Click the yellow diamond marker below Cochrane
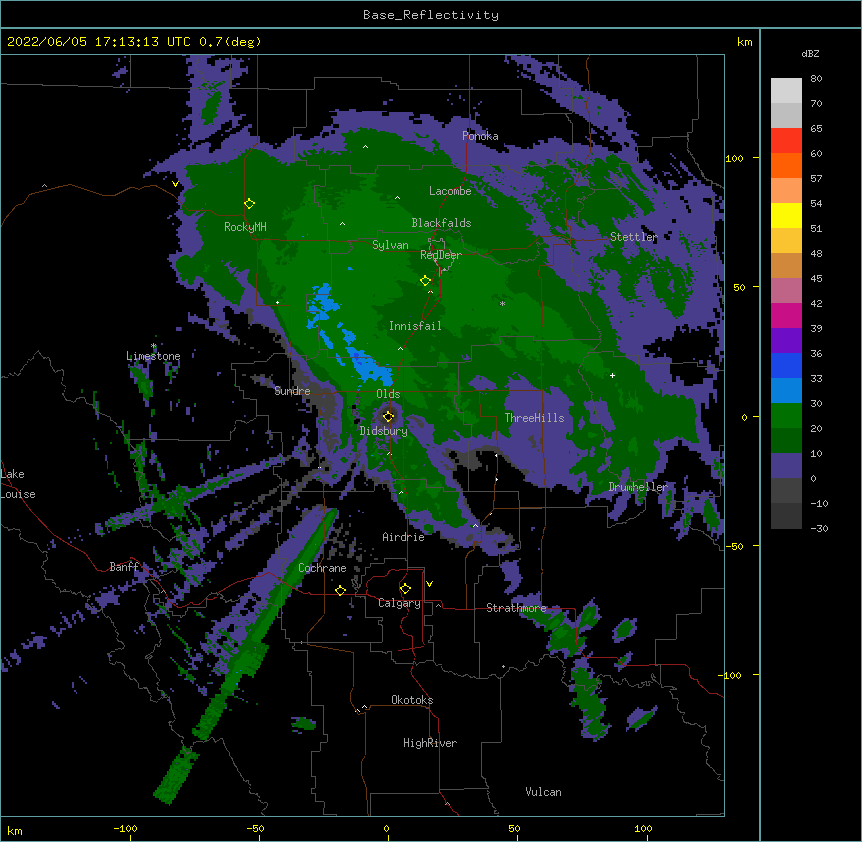Image resolution: width=862 pixels, height=842 pixels. (340, 591)
